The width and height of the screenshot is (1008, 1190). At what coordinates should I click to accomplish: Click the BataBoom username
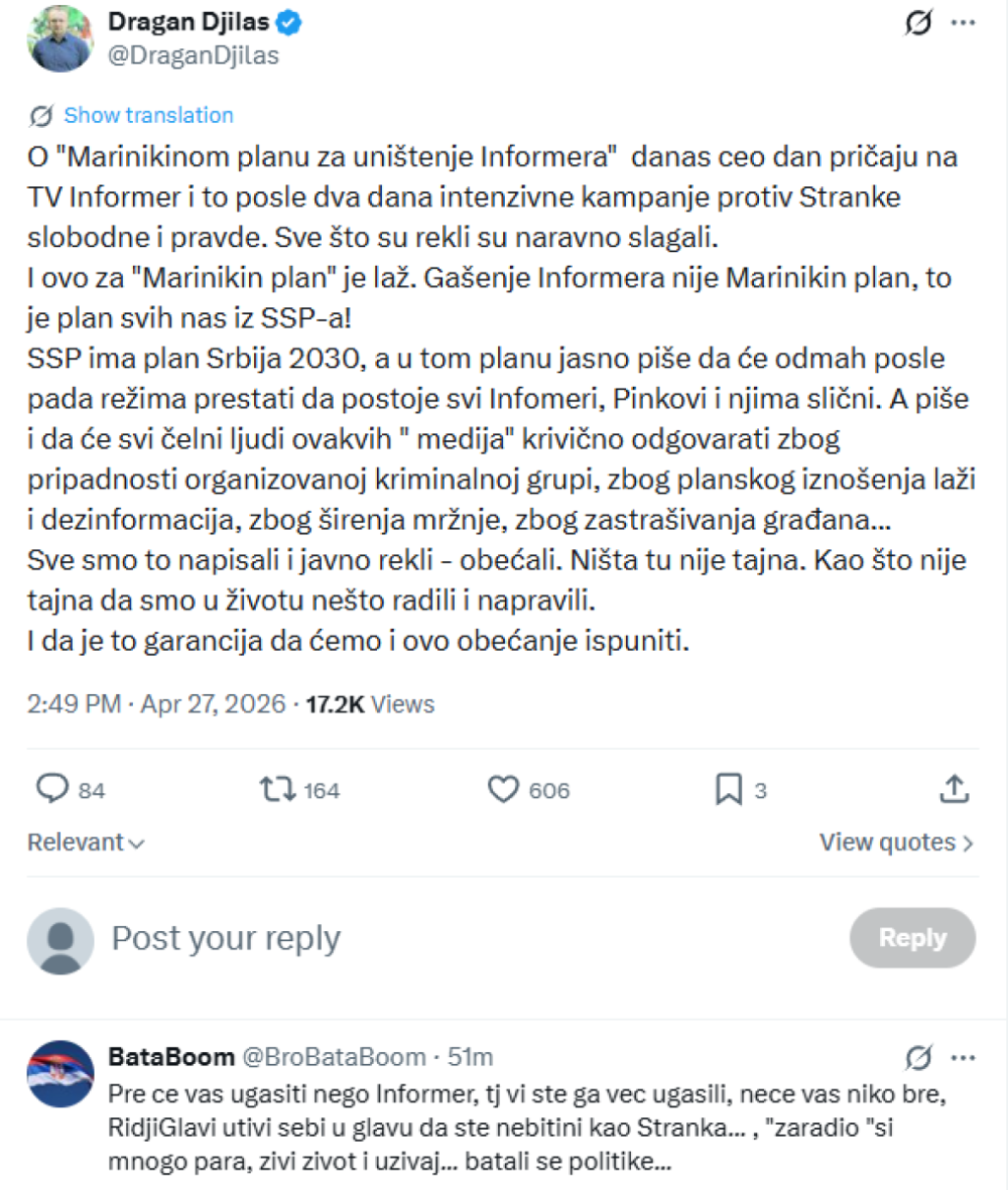coord(171,1057)
